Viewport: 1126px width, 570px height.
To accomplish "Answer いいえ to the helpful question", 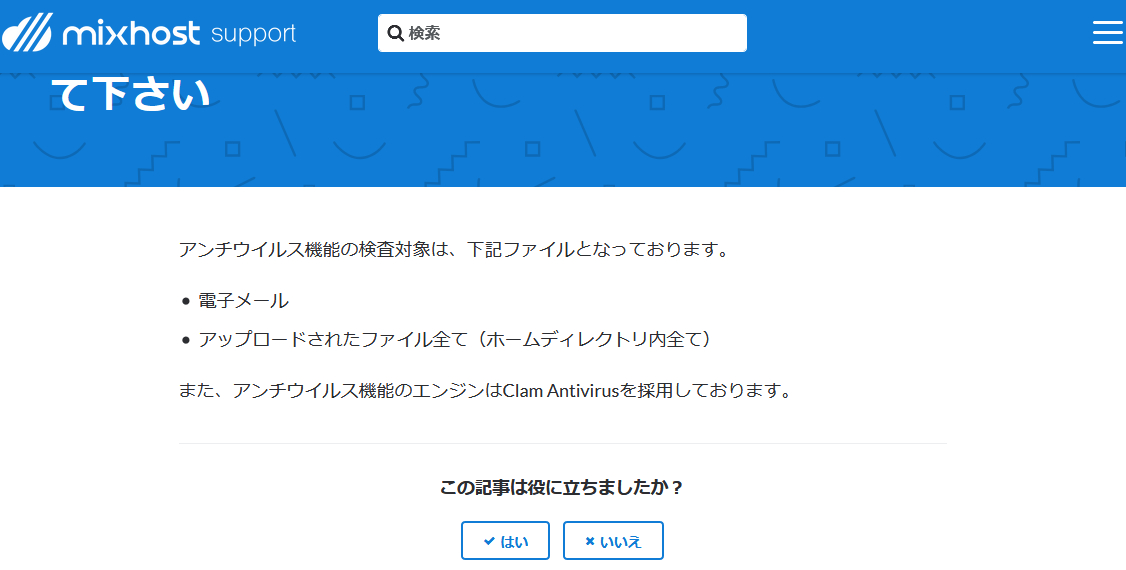I will tap(613, 541).
